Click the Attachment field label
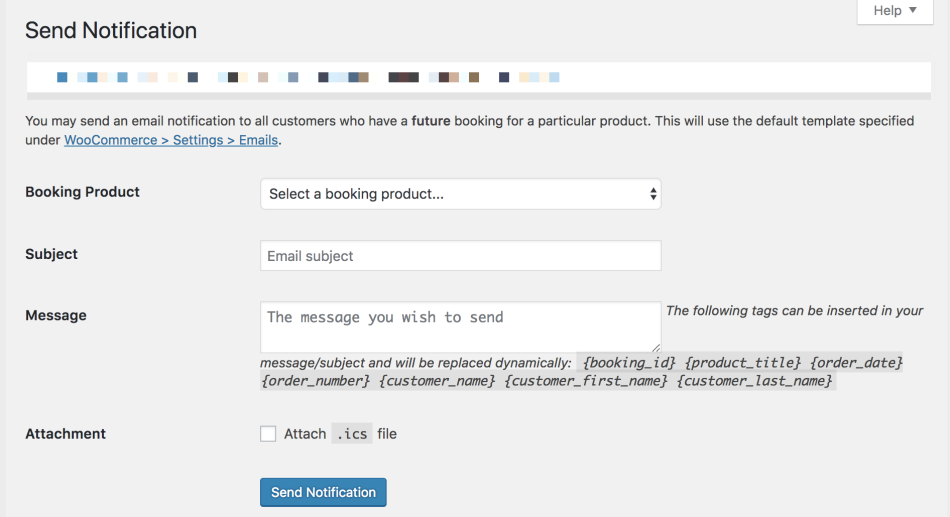Screen dimensions: 950x517 click(x=65, y=434)
